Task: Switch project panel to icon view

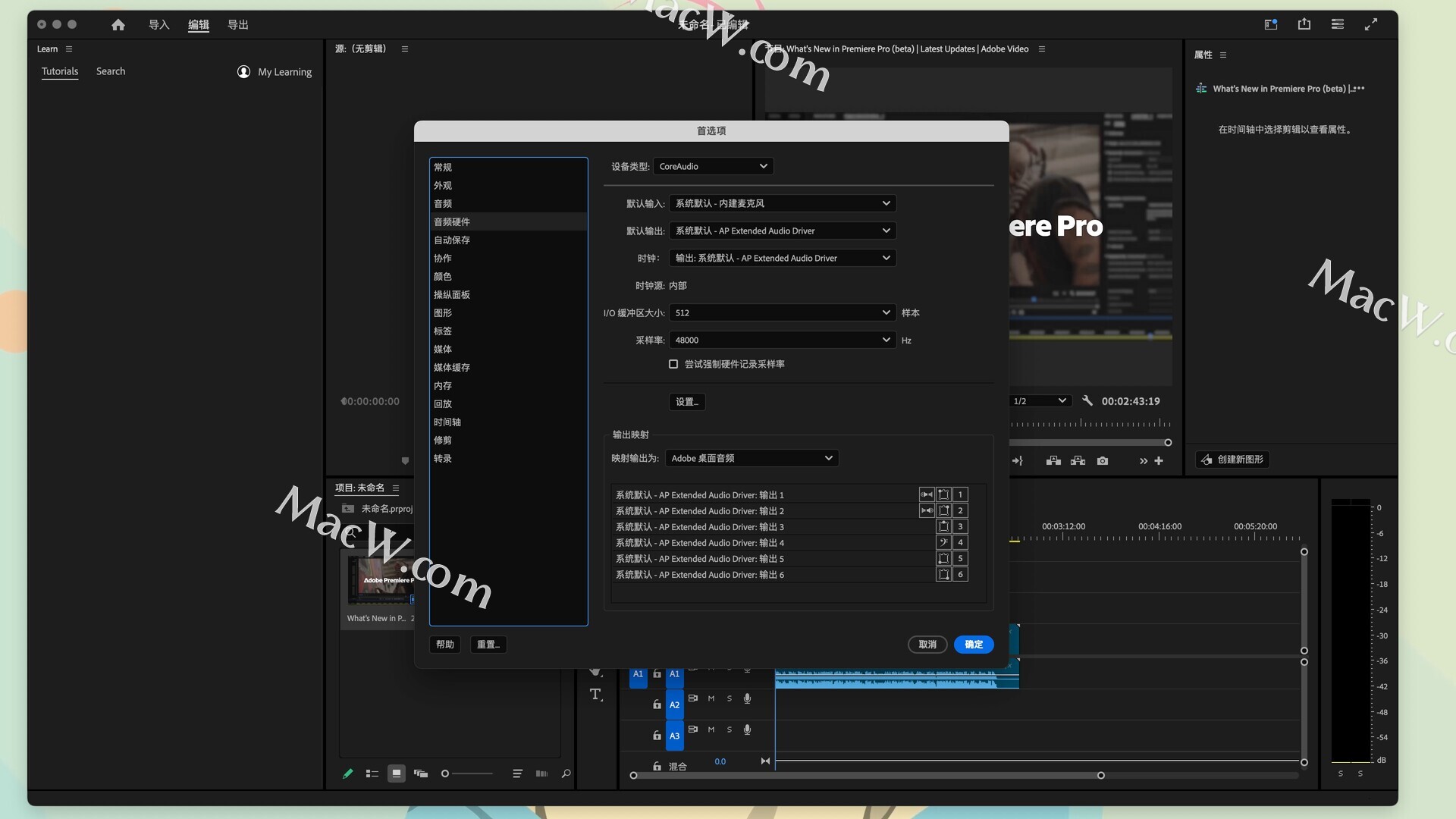Action: click(x=397, y=773)
